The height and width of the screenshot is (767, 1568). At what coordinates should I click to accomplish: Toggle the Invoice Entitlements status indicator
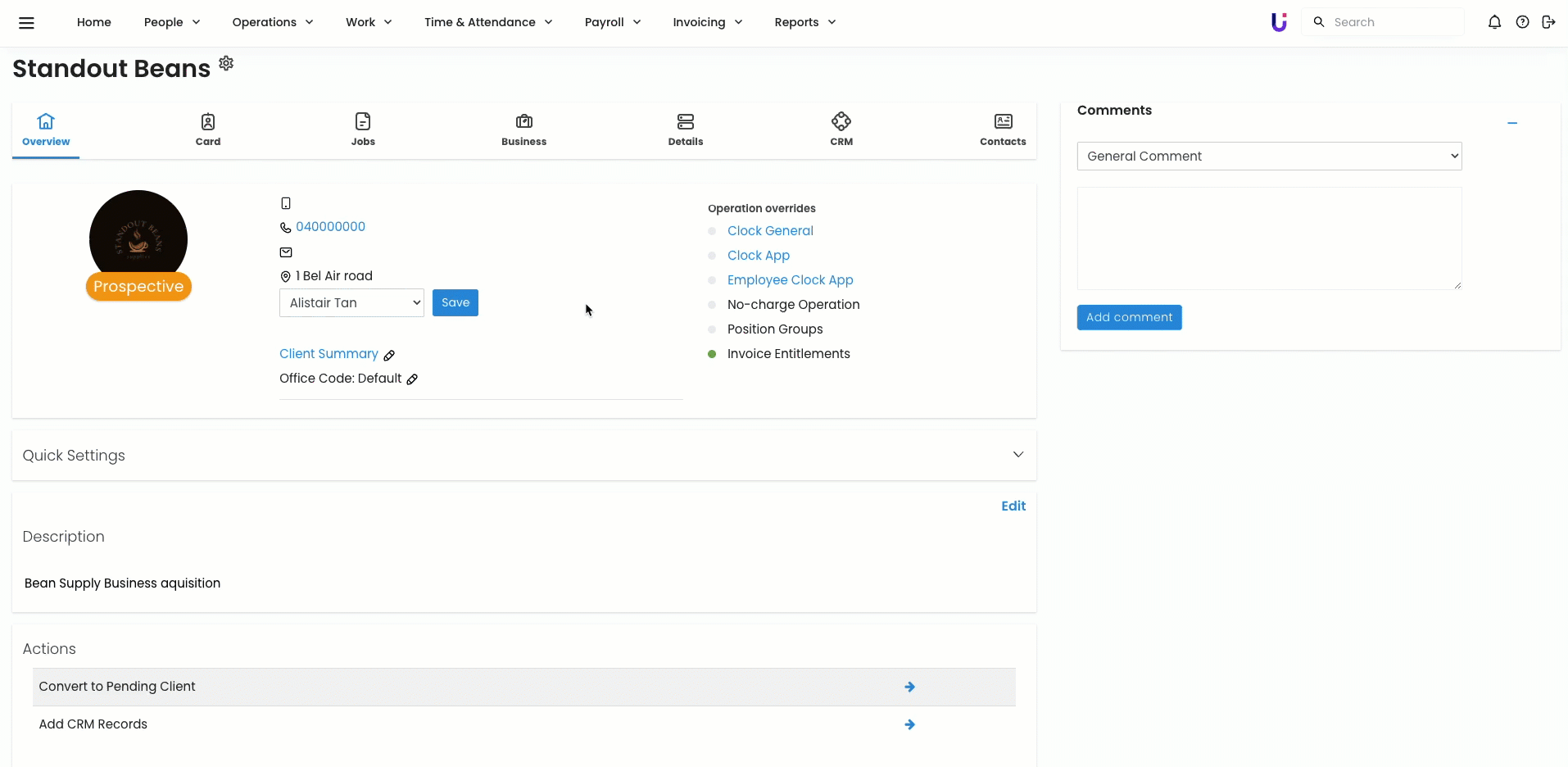(x=712, y=354)
